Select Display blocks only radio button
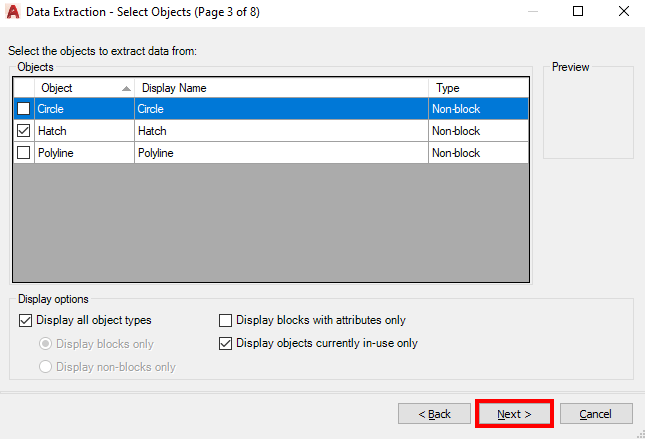645x439 pixels. (45, 344)
